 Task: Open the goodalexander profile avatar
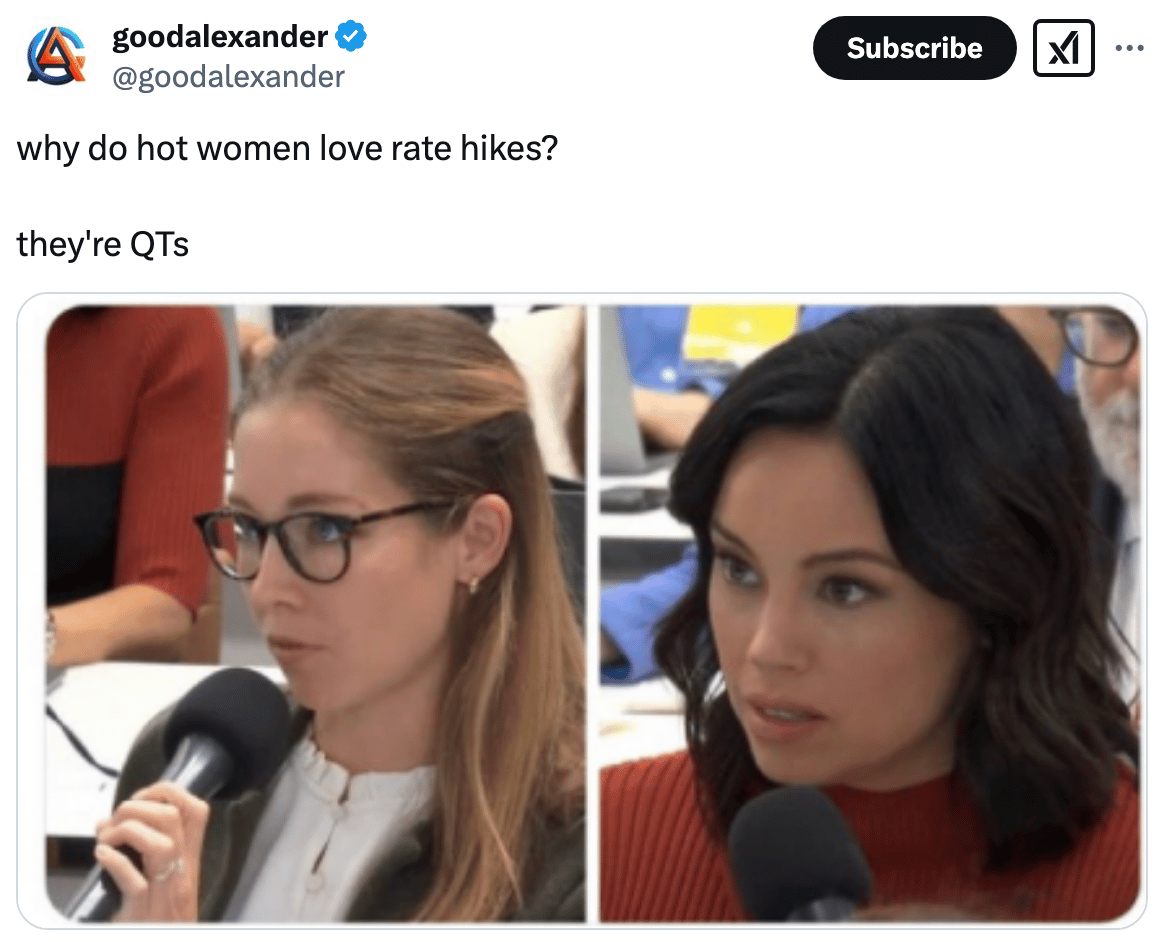(56, 56)
